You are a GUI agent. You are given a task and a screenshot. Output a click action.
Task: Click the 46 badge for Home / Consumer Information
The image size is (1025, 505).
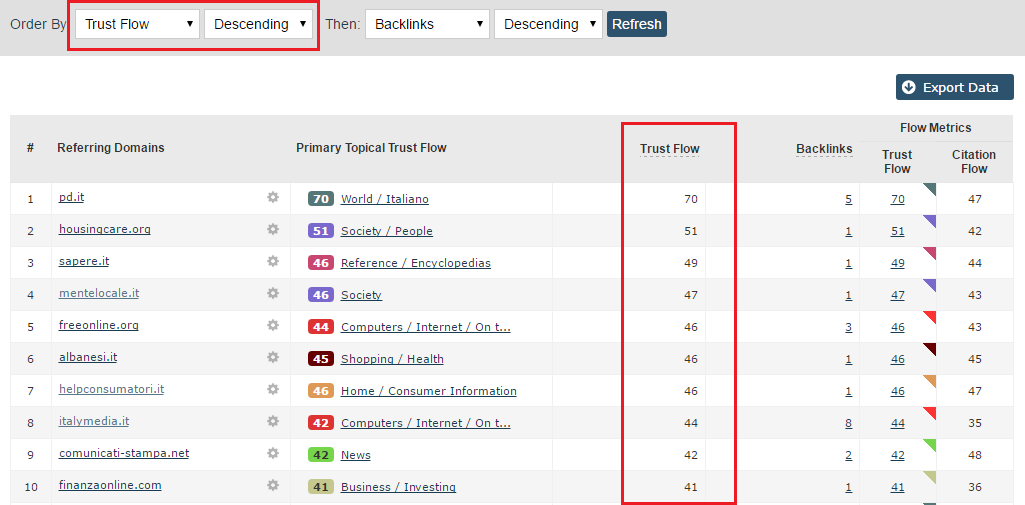pyautogui.click(x=321, y=391)
